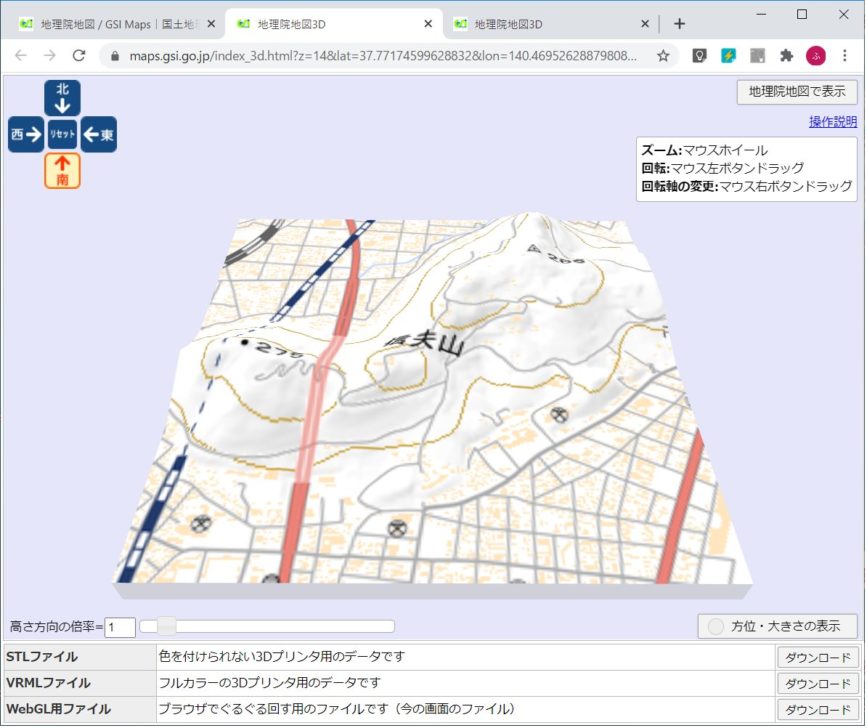Open Chrome's three-dot menu
The image size is (867, 728).
845,57
